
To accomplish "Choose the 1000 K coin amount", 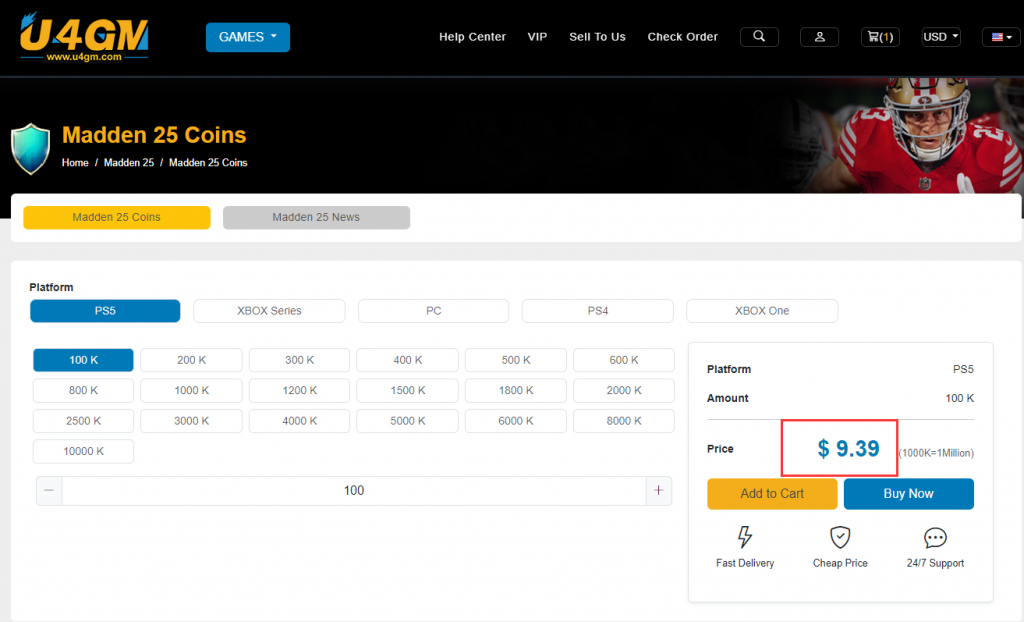I will (191, 391).
